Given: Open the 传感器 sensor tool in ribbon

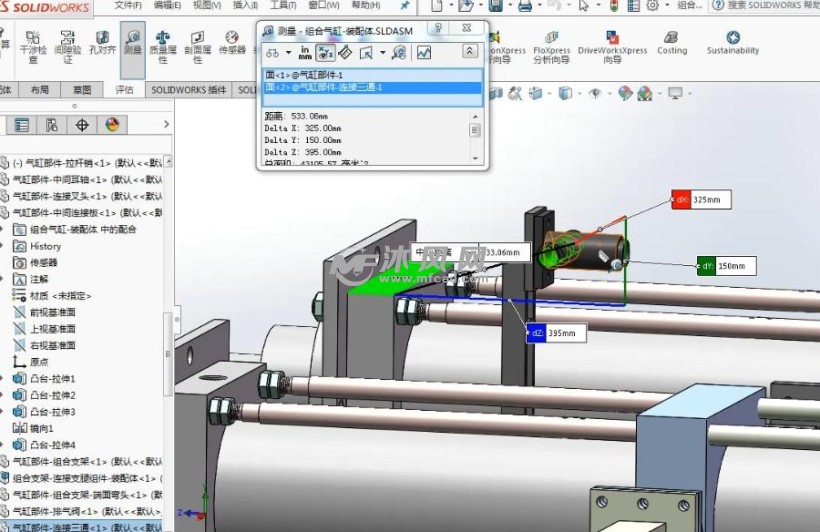Looking at the screenshot, I should point(232,42).
